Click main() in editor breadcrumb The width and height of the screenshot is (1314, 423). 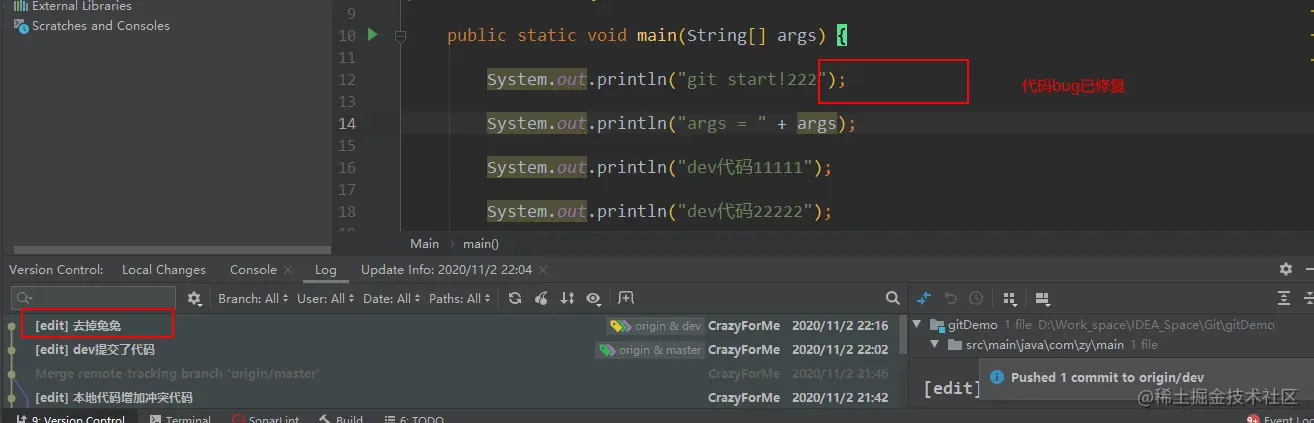coord(480,243)
